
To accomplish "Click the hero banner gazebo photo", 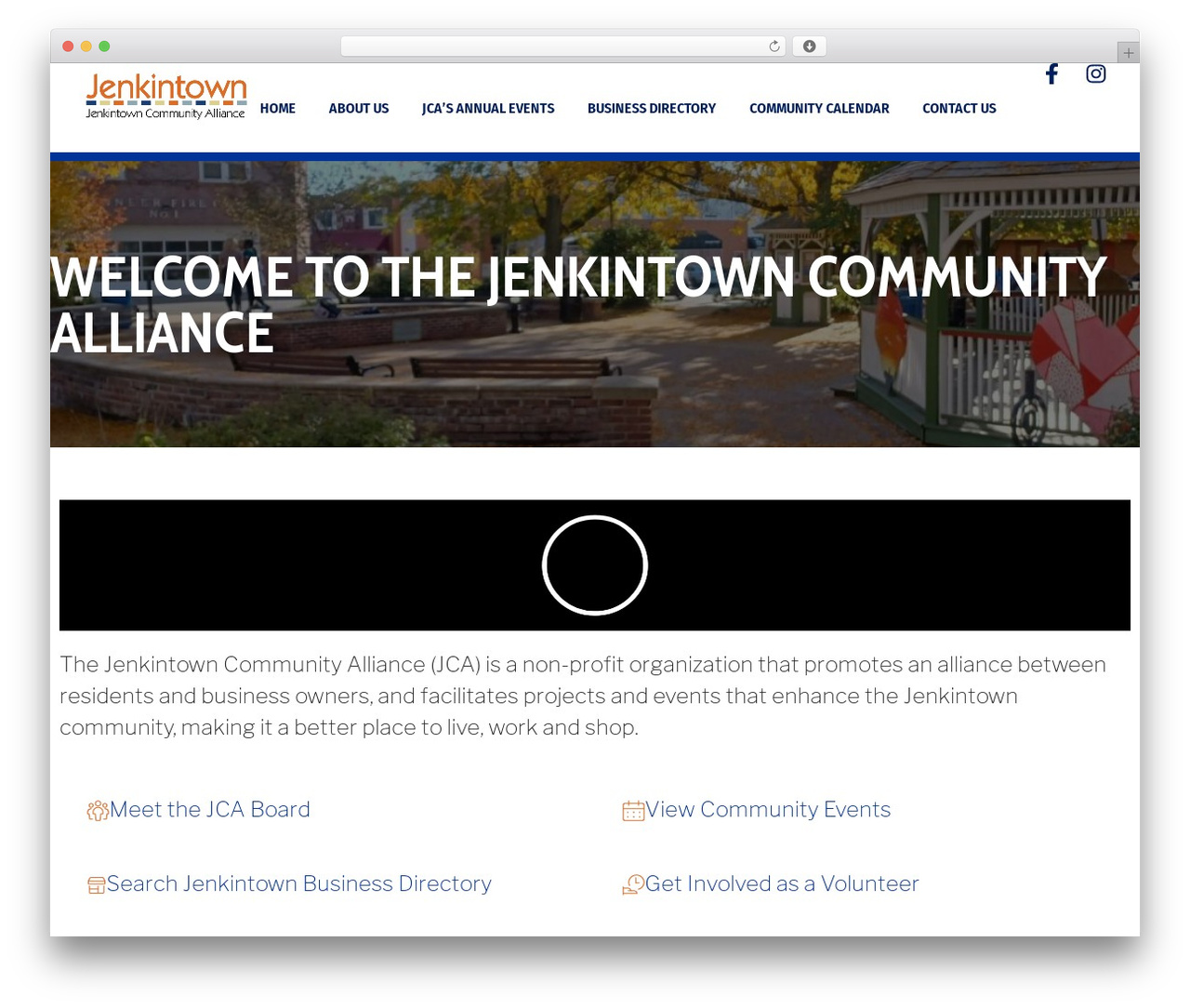I will click(595, 304).
